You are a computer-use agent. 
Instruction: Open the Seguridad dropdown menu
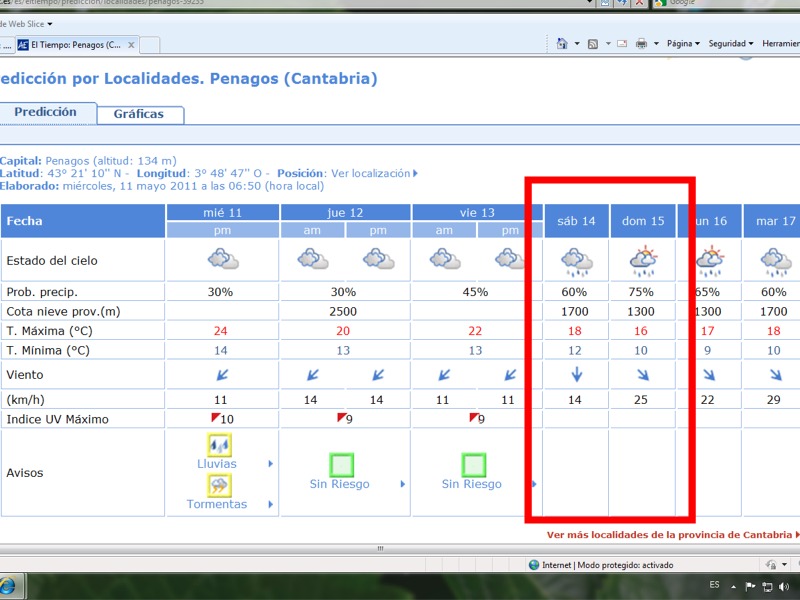[730, 44]
